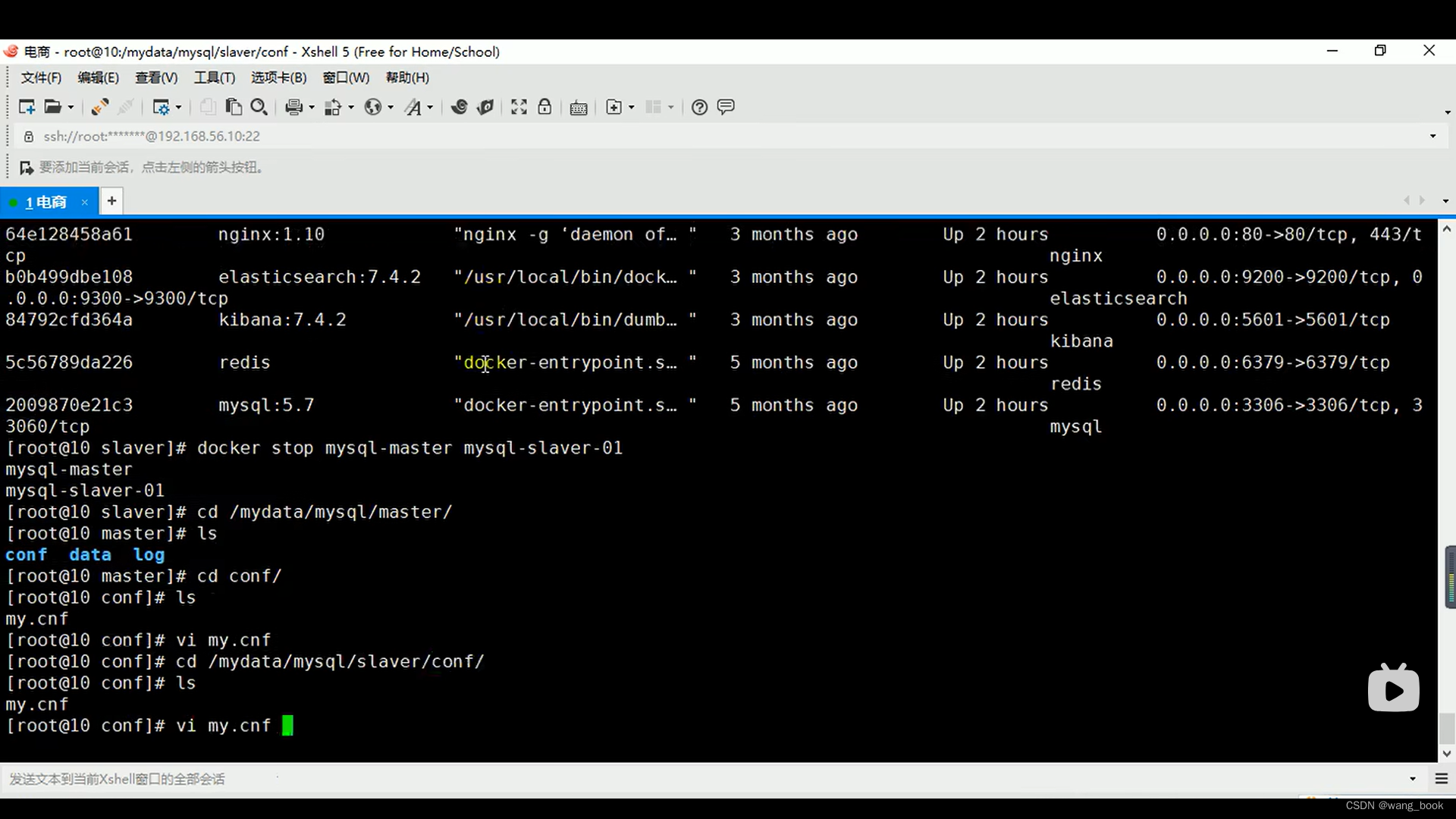The height and width of the screenshot is (819, 1456).
Task: Open the compose bar hamburger menu icon
Action: pos(1442,779)
